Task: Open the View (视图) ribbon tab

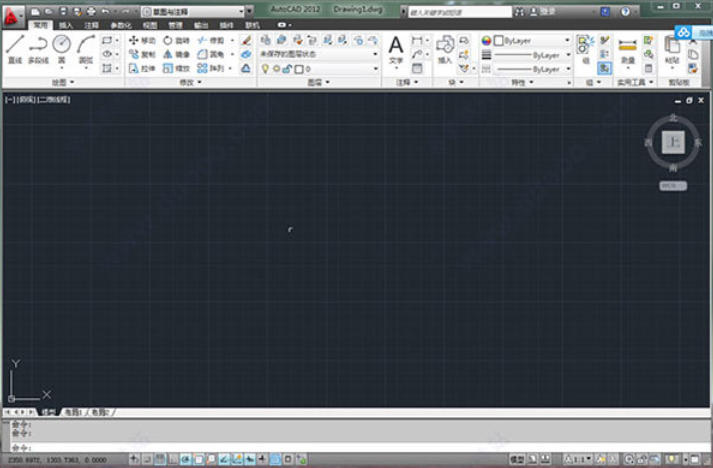Action: pos(149,24)
